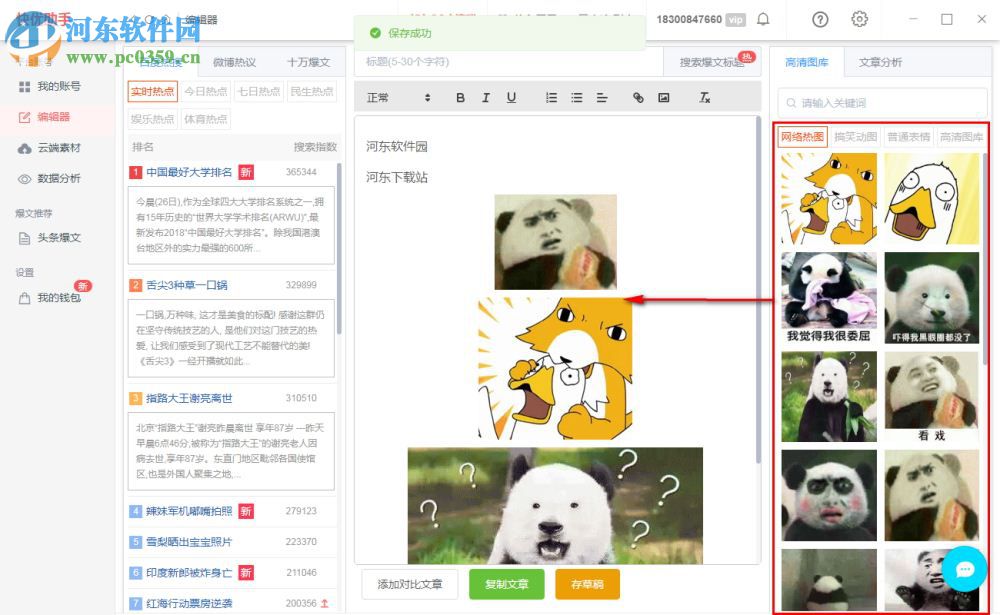Insert a hyperlink
Viewport: 1000px width, 615px height.
pos(638,98)
